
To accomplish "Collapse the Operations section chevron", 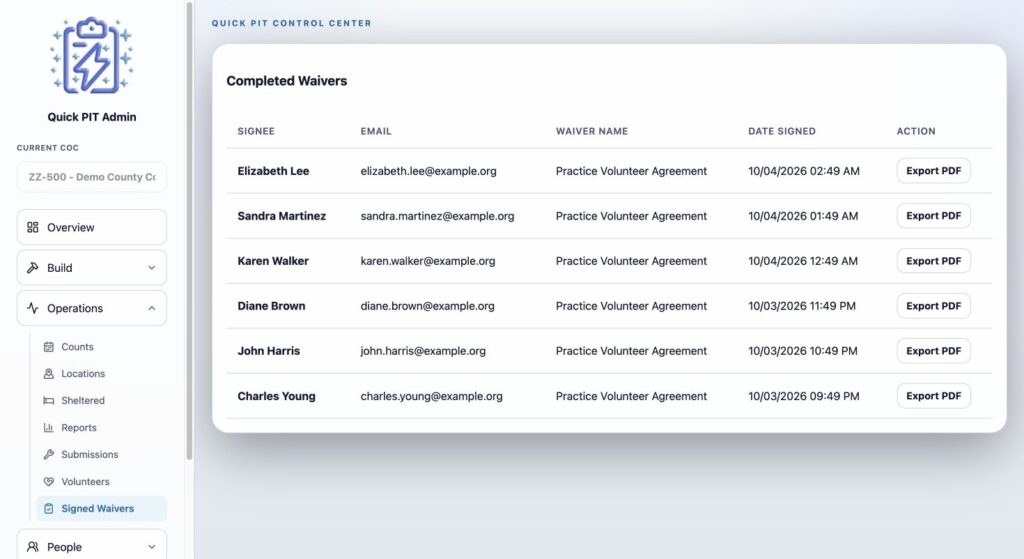I will point(152,308).
